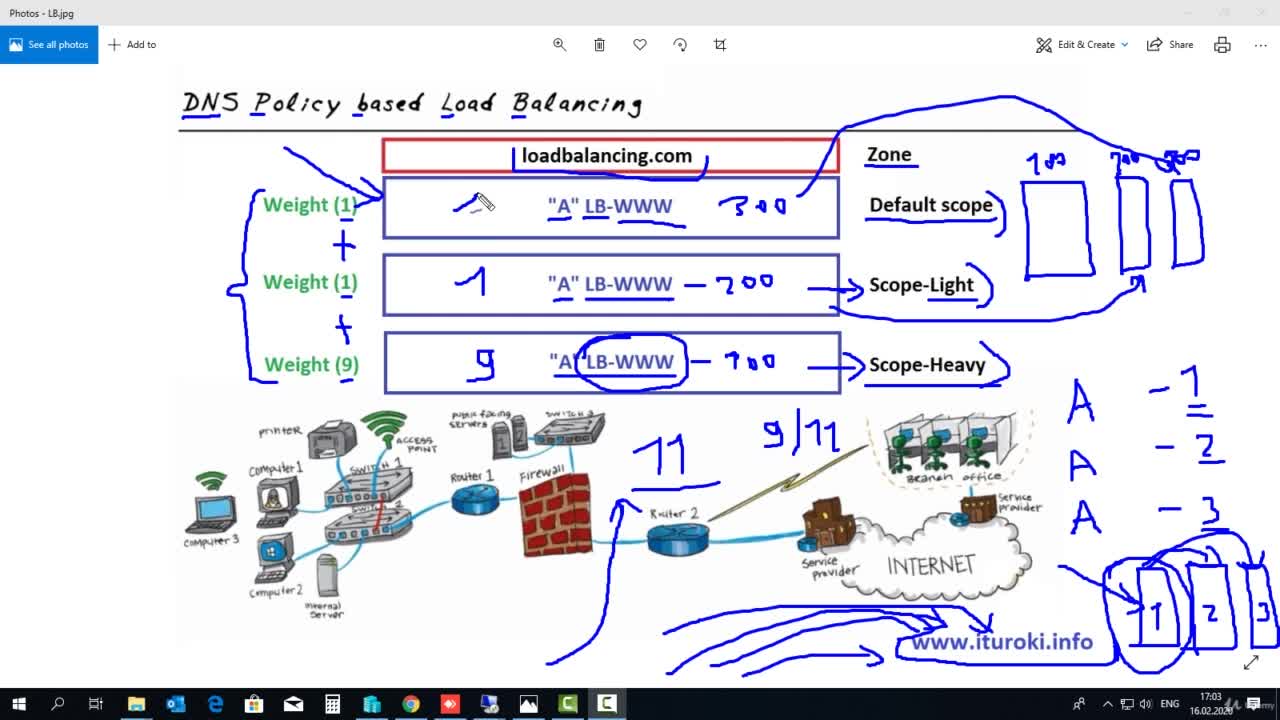Viewport: 1280px width, 720px height.
Task: Click the loadbalancing.com zone text in photo
Action: click(607, 156)
